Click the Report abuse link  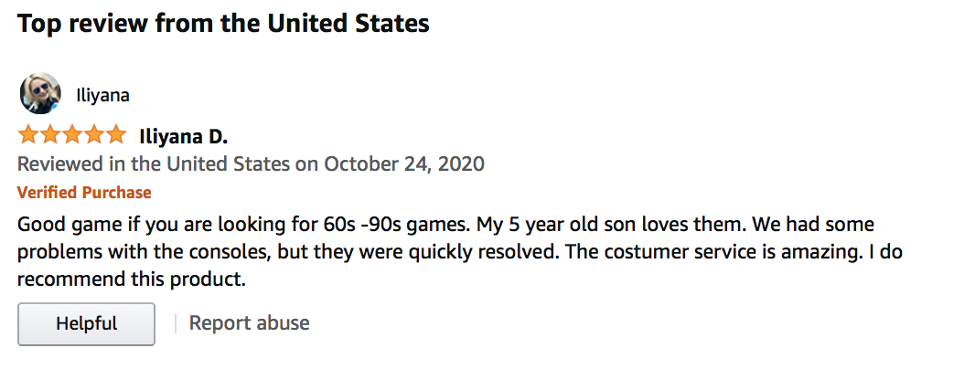pyautogui.click(x=249, y=323)
